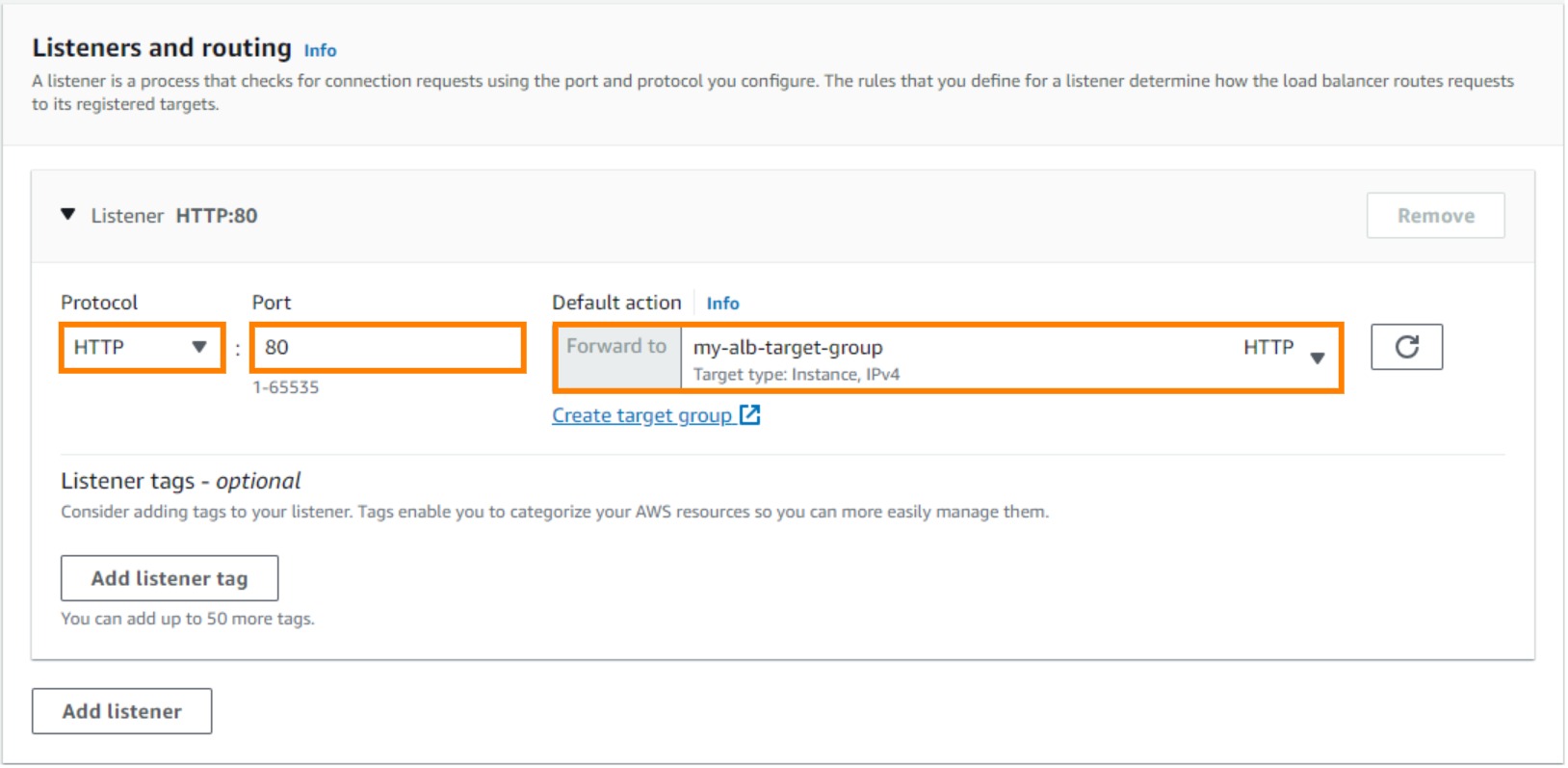
Task: Click the refresh target groups icon button
Action: point(1406,347)
